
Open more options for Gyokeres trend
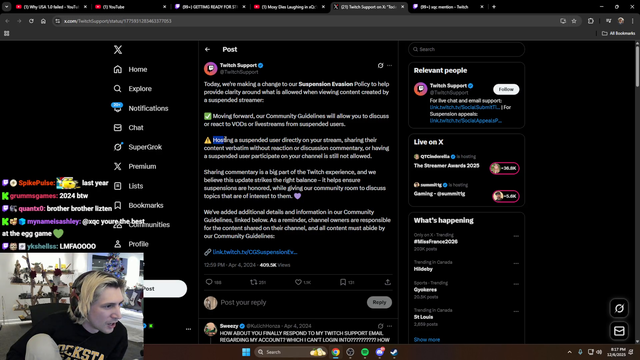(x=516, y=284)
